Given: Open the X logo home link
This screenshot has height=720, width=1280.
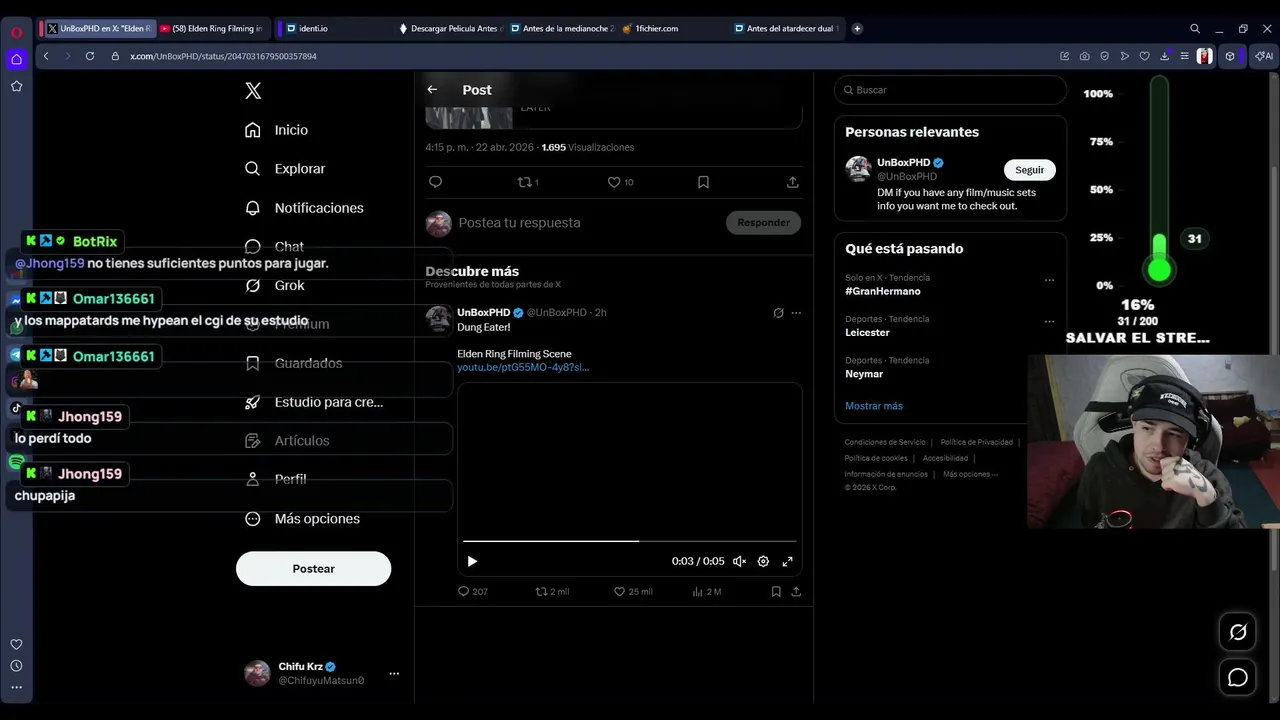Looking at the screenshot, I should 253,91.
